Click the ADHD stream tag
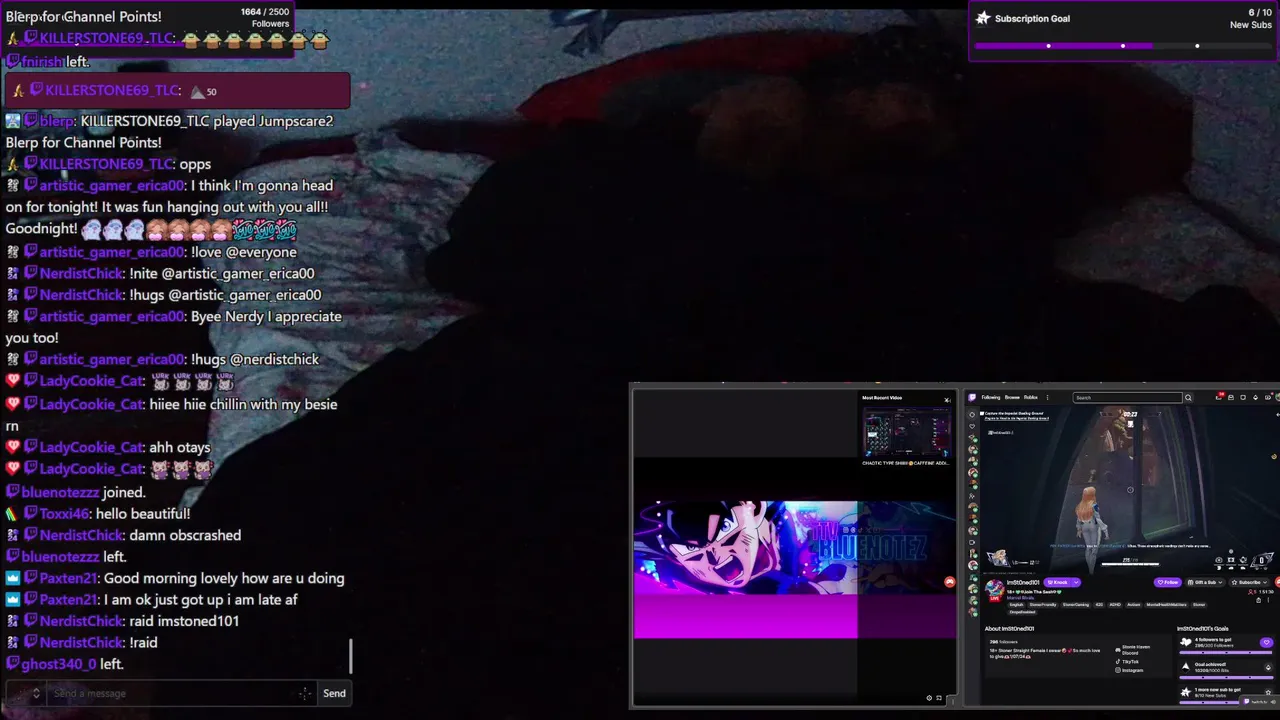 click(x=1115, y=605)
